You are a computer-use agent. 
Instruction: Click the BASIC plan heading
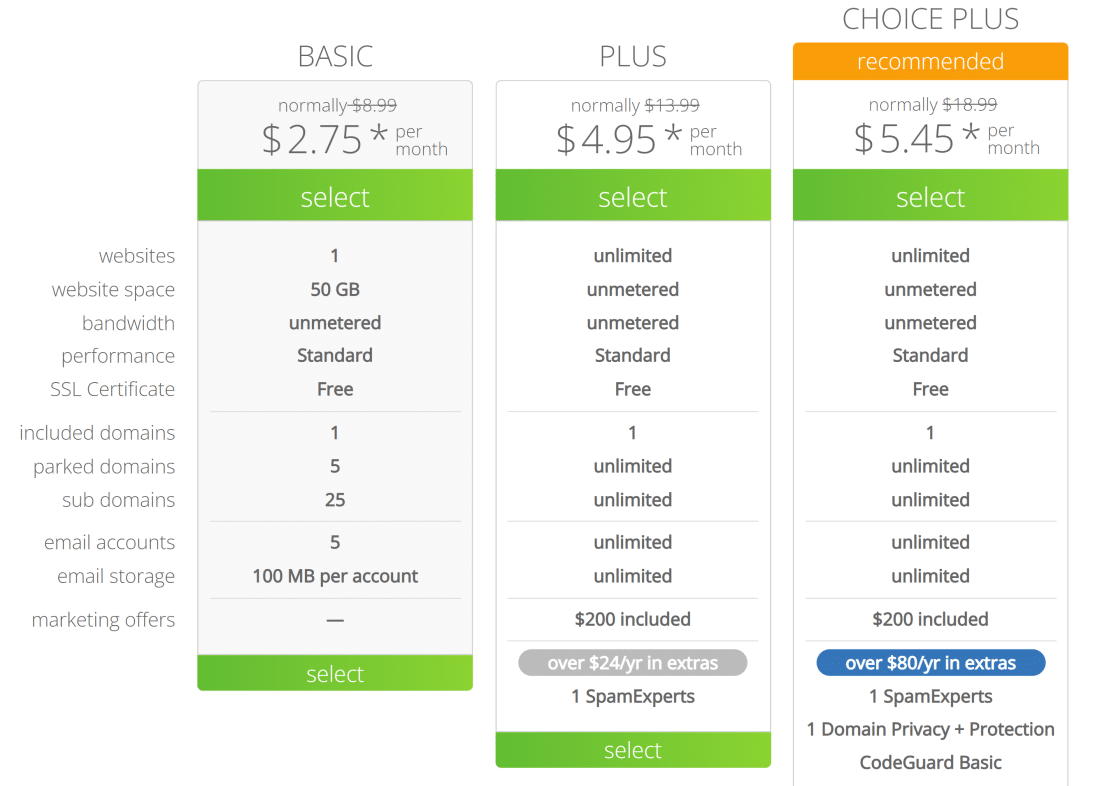[335, 56]
